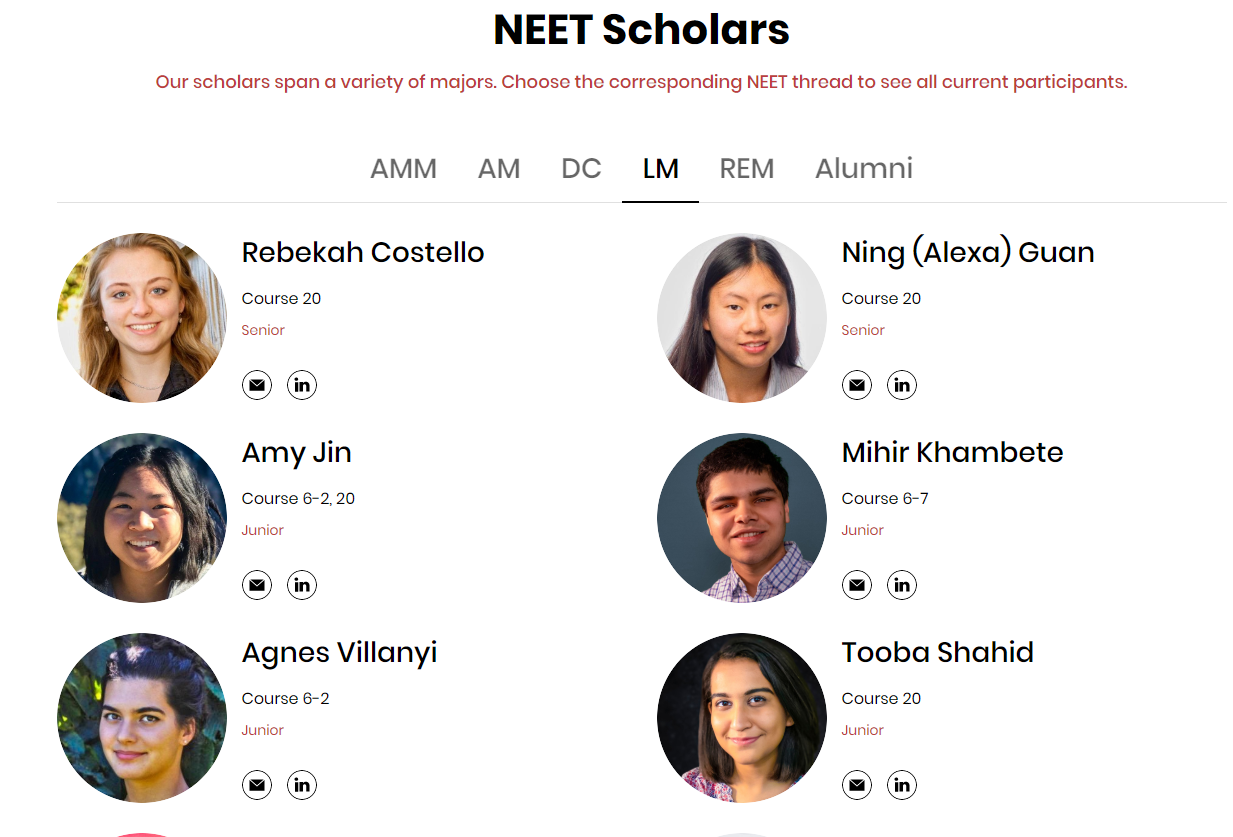
Task: Select the REM thread tab
Action: coord(747,168)
